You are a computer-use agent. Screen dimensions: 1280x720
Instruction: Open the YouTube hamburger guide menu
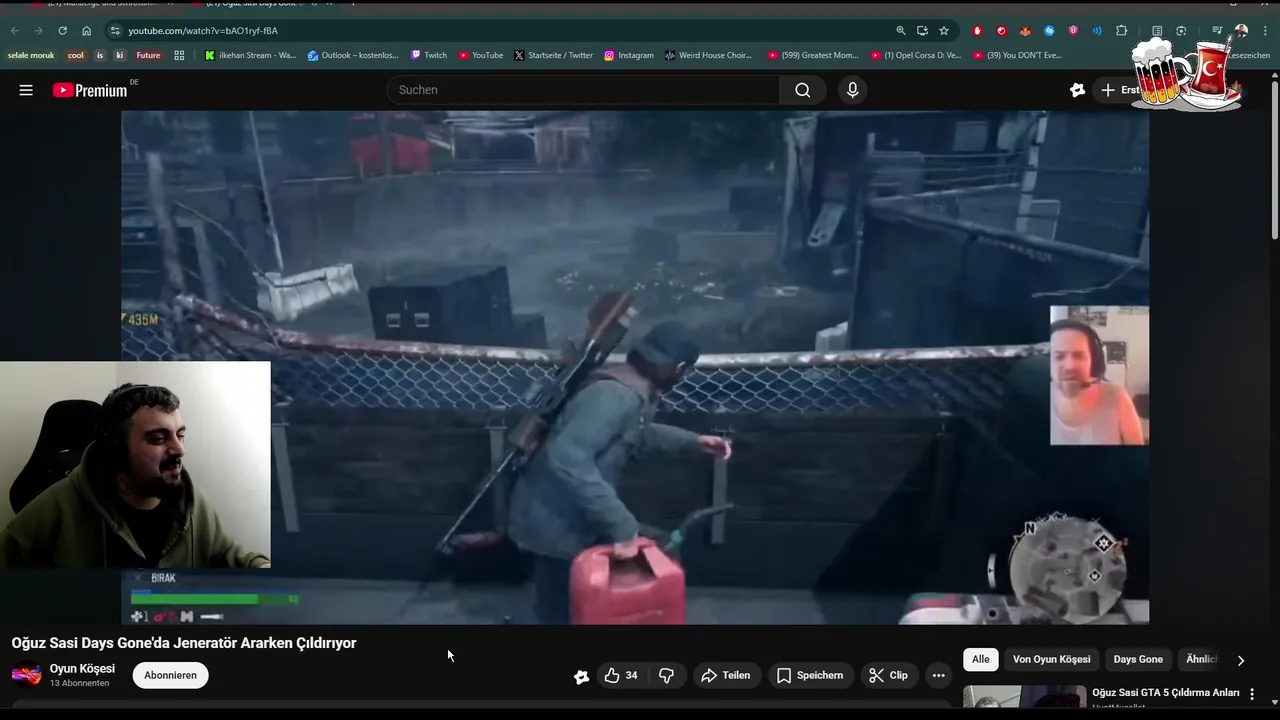[26, 90]
